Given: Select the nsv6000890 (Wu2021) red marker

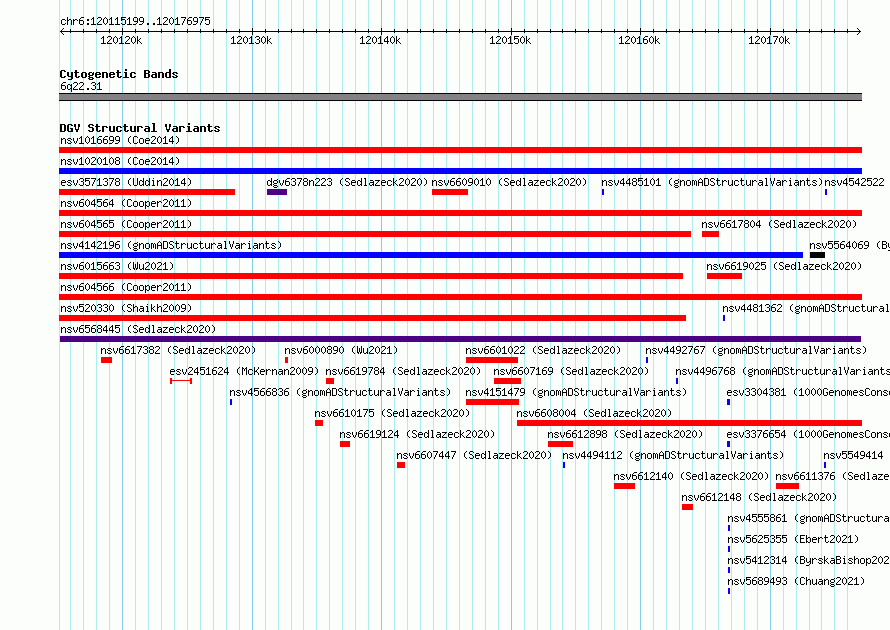Looking at the screenshot, I should point(287,360).
